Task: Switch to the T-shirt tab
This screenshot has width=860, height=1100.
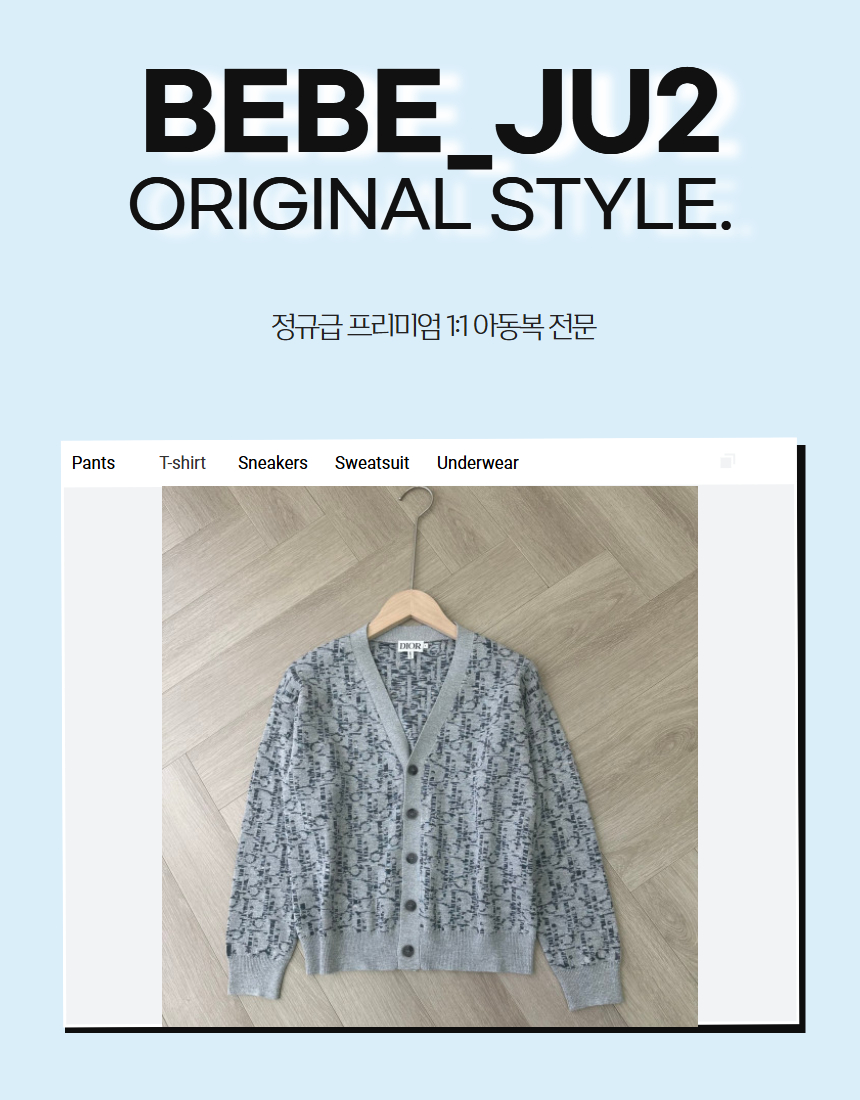Action: 182,463
